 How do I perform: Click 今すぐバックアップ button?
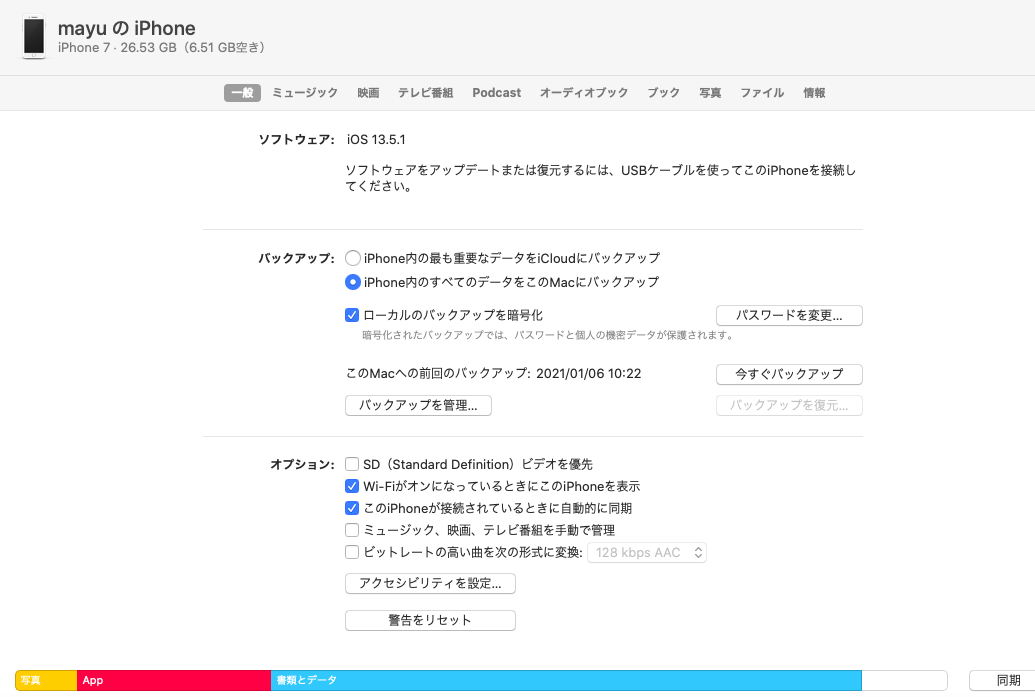(x=789, y=374)
